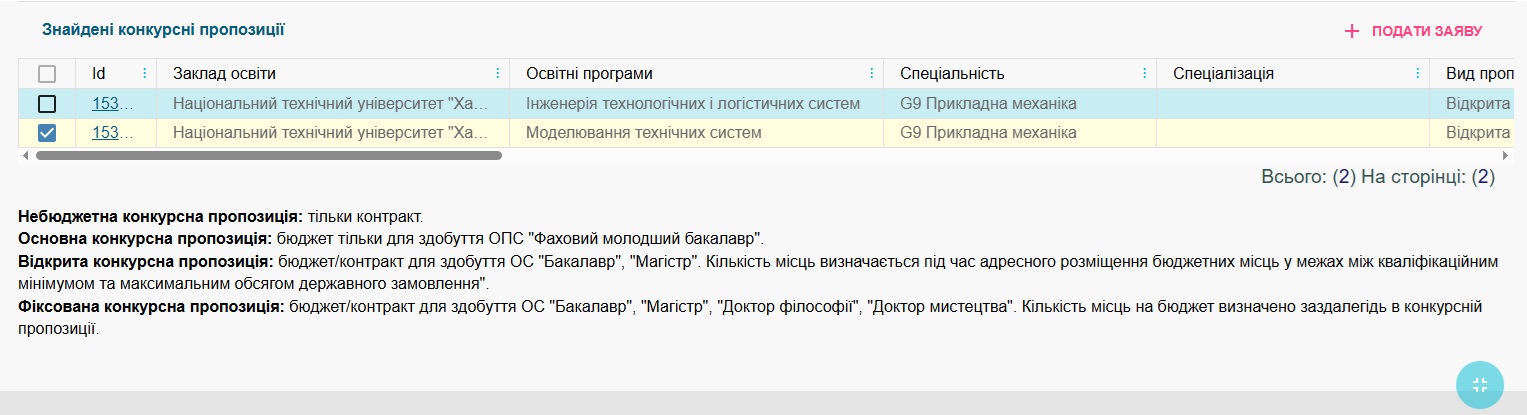This screenshot has width=1527, height=415.
Task: Click the horizontal scrollbar thumb under the table
Action: pyautogui.click(x=268, y=156)
